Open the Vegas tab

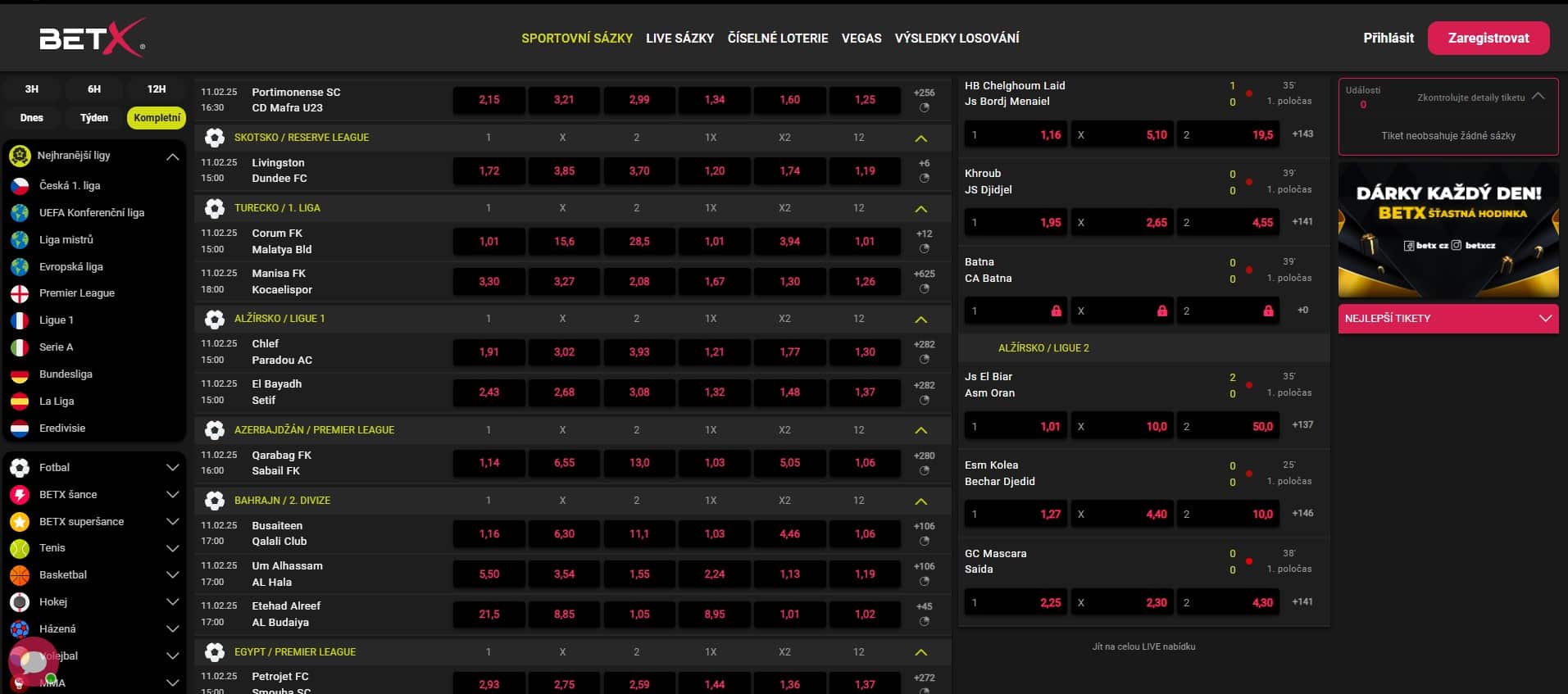[861, 39]
